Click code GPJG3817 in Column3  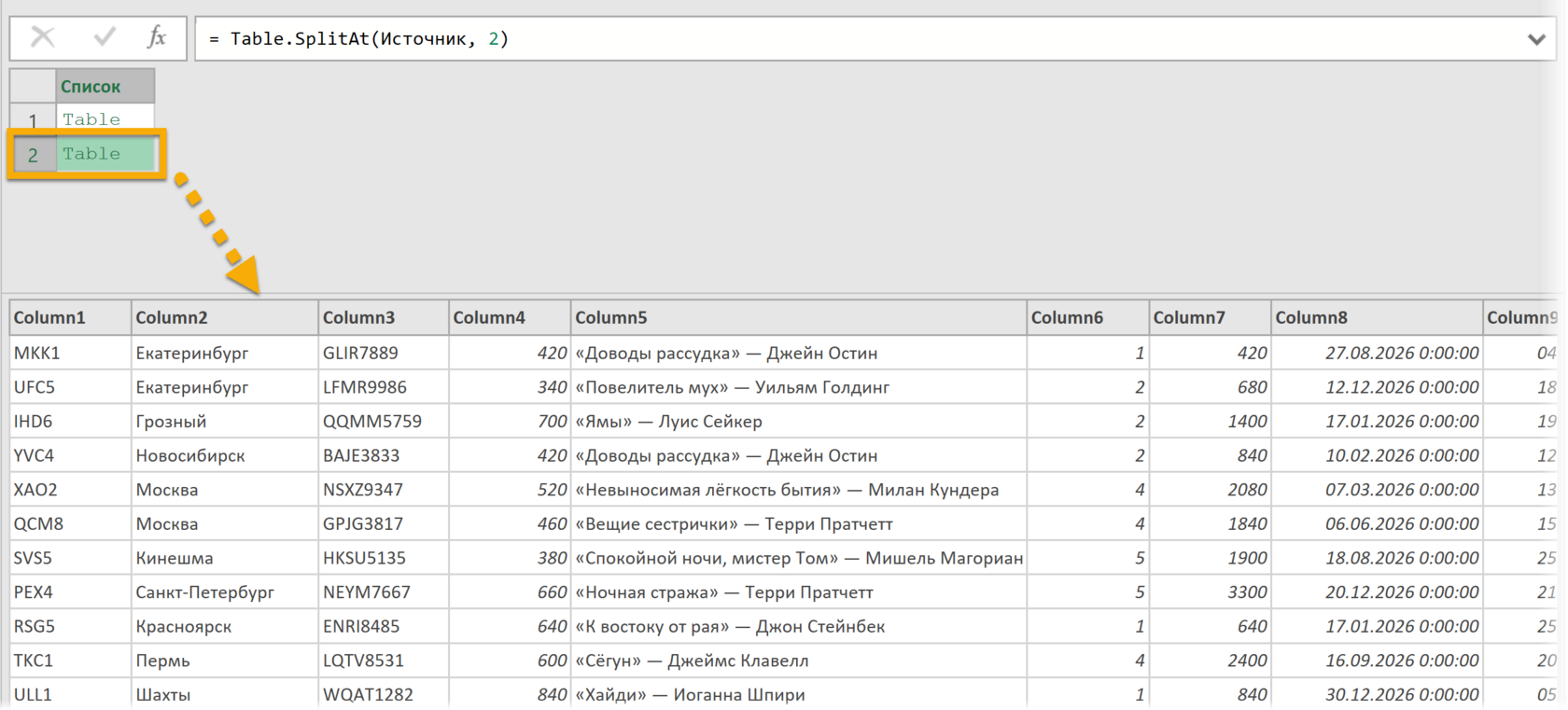(384, 524)
